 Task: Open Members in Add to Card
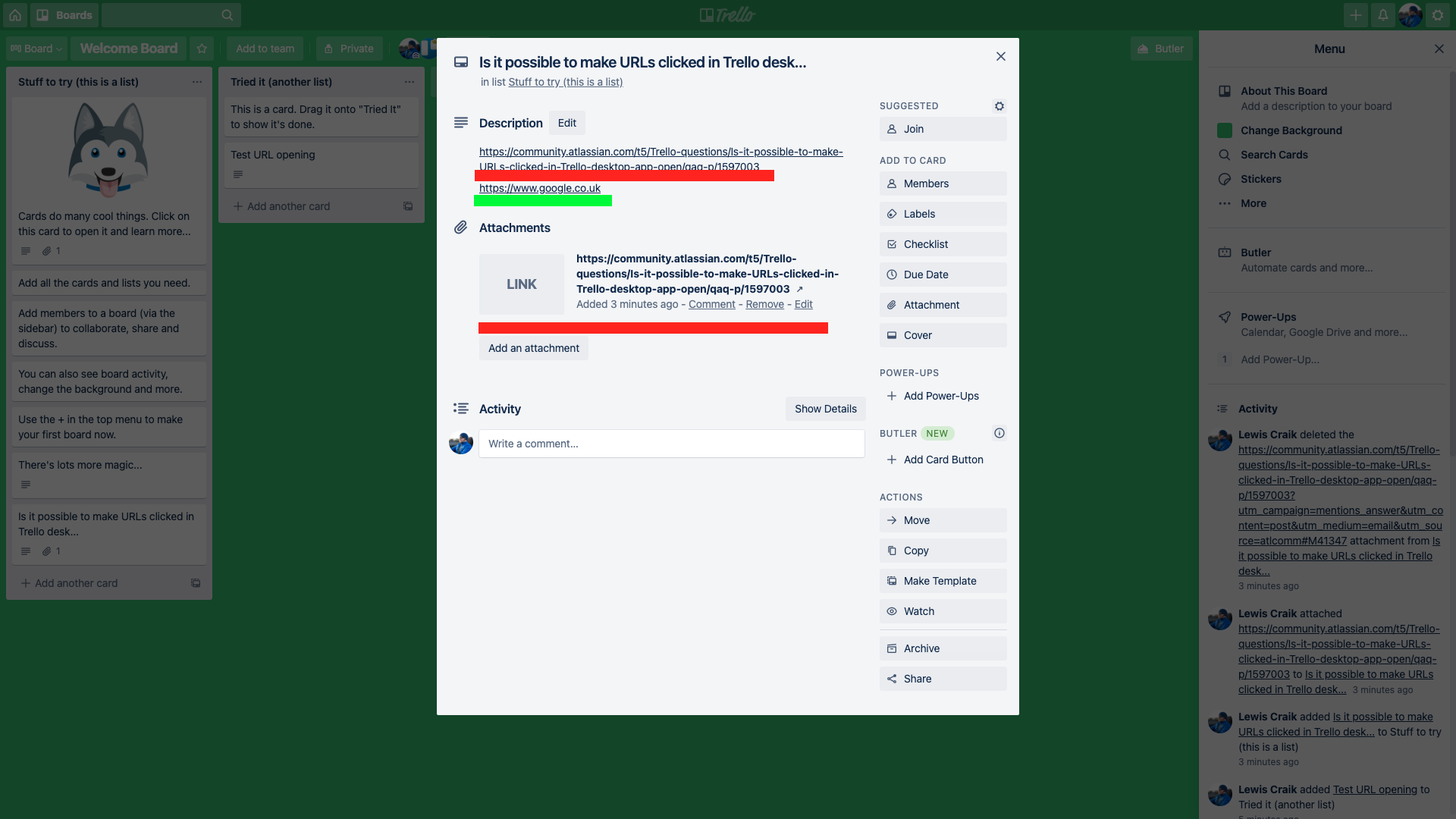pyautogui.click(x=943, y=184)
